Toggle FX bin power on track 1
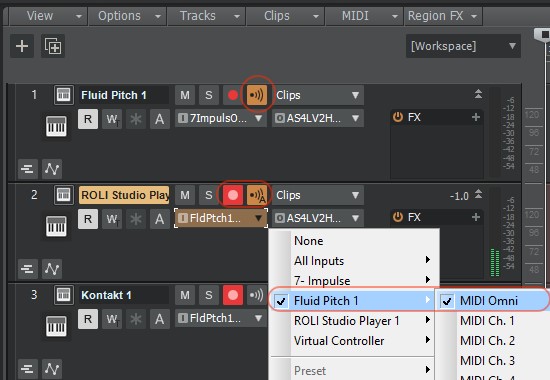The image size is (550, 380). coord(398,117)
